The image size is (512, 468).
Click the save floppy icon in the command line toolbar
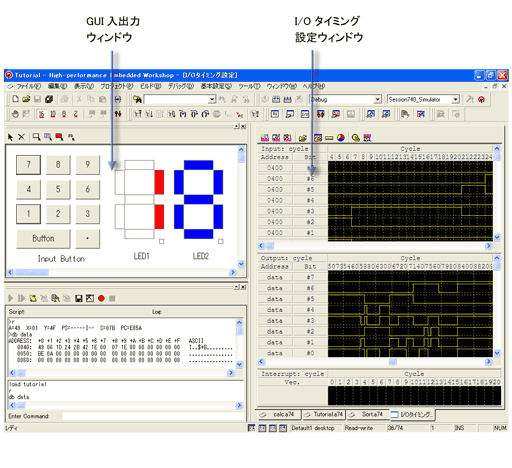pos(79,298)
